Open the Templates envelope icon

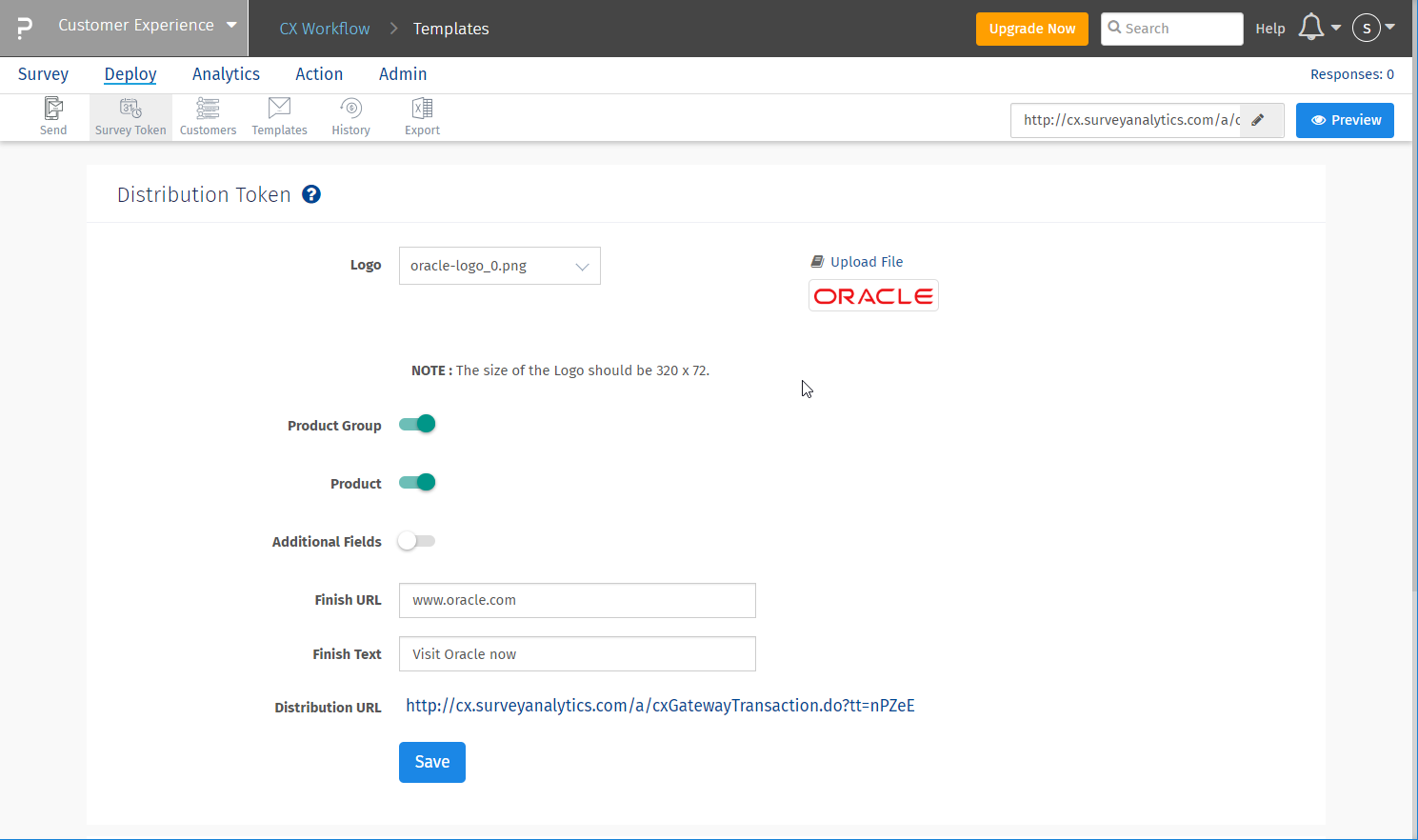coord(279,117)
